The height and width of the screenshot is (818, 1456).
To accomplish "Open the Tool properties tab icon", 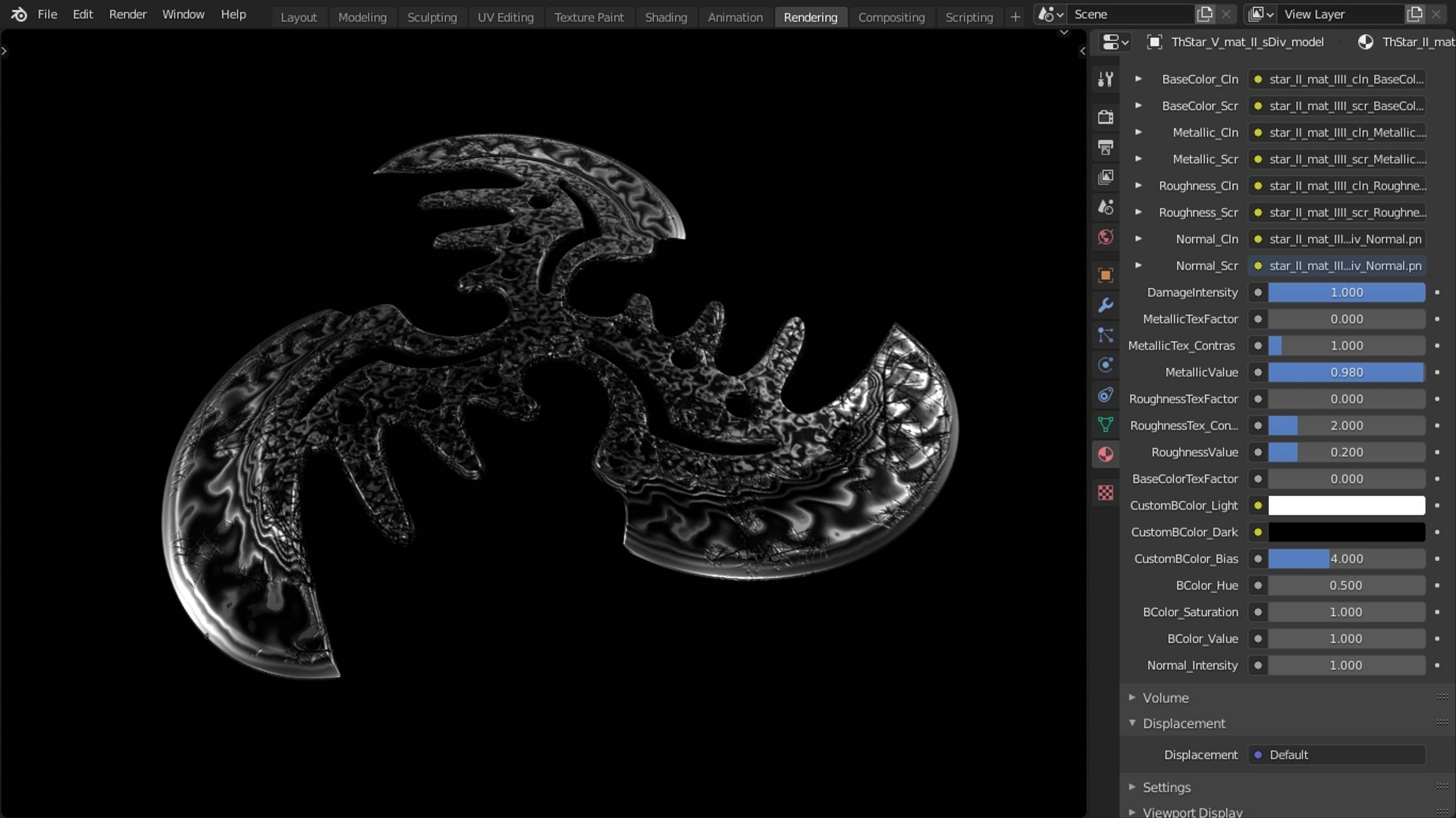I will [x=1106, y=79].
